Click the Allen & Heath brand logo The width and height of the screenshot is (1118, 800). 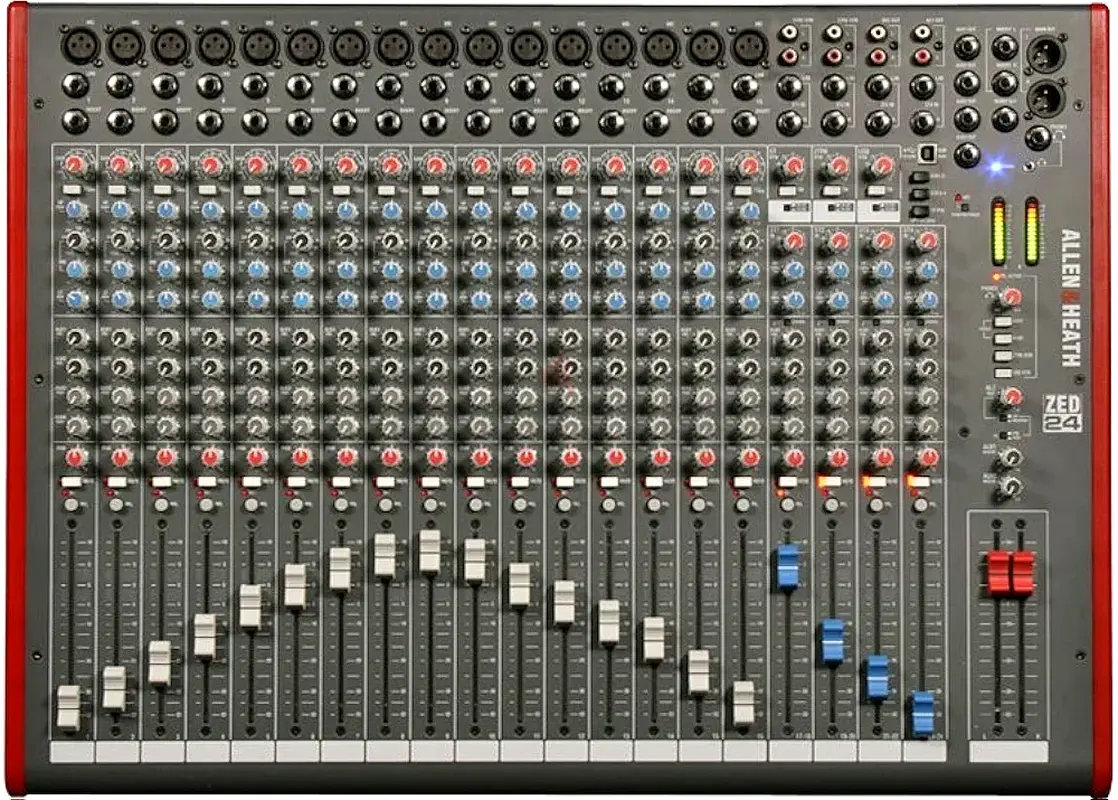[x=1069, y=298]
